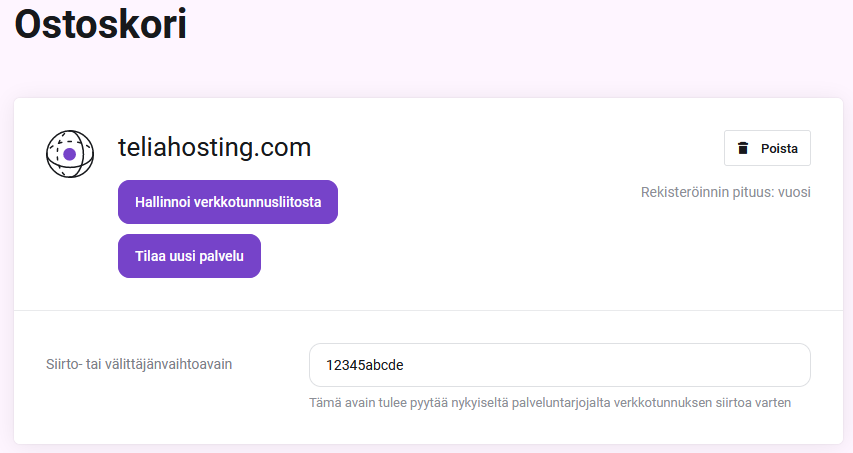Click the helper text about Tämä avain
The image size is (853, 453).
550,402
